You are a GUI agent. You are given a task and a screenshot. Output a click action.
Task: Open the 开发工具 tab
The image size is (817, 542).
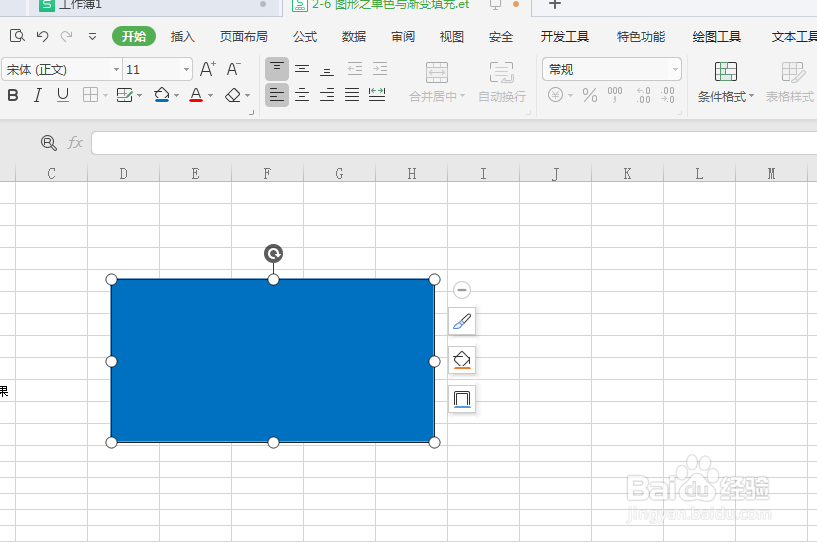[565, 36]
